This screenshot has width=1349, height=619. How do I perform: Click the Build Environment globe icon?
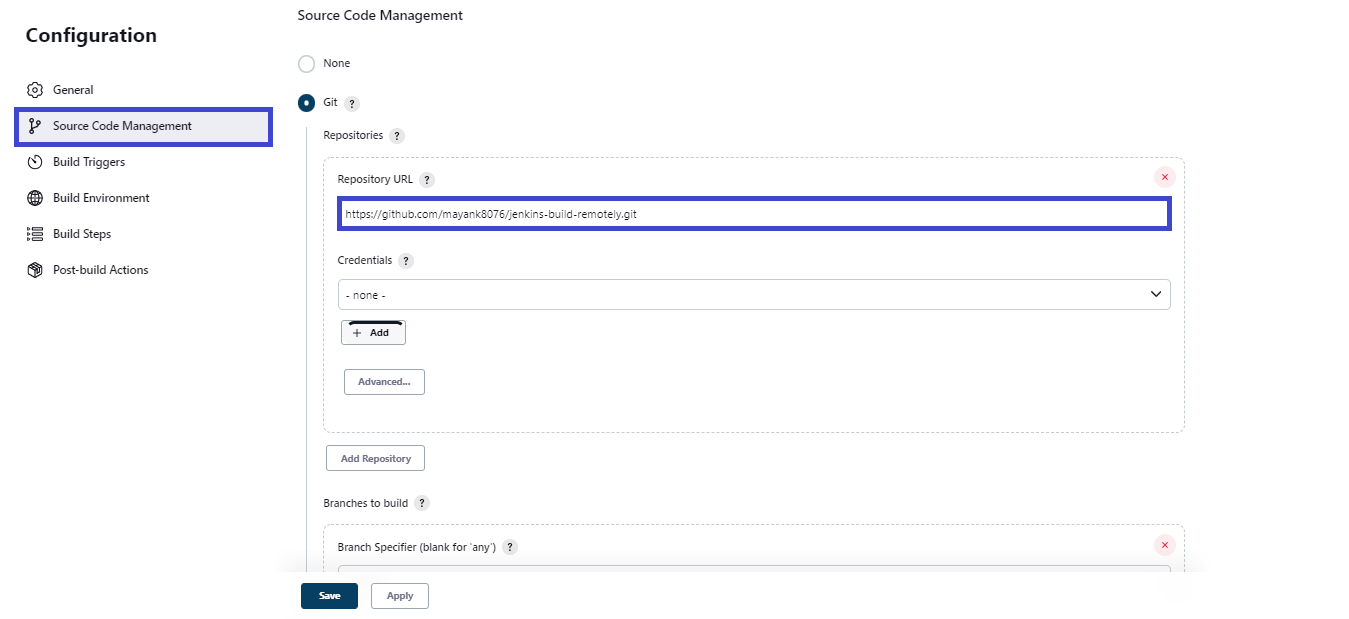point(34,197)
